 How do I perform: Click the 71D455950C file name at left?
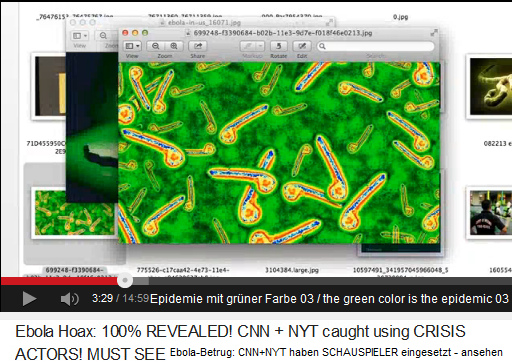(x=46, y=144)
